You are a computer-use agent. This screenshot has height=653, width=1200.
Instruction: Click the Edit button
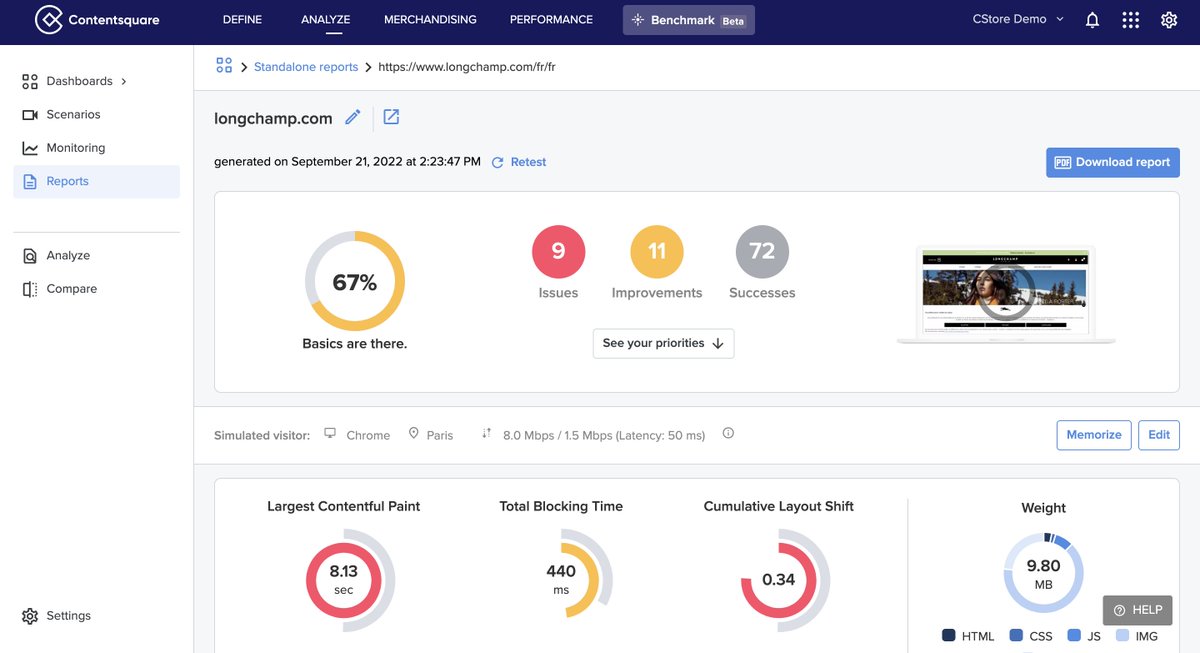point(1159,435)
